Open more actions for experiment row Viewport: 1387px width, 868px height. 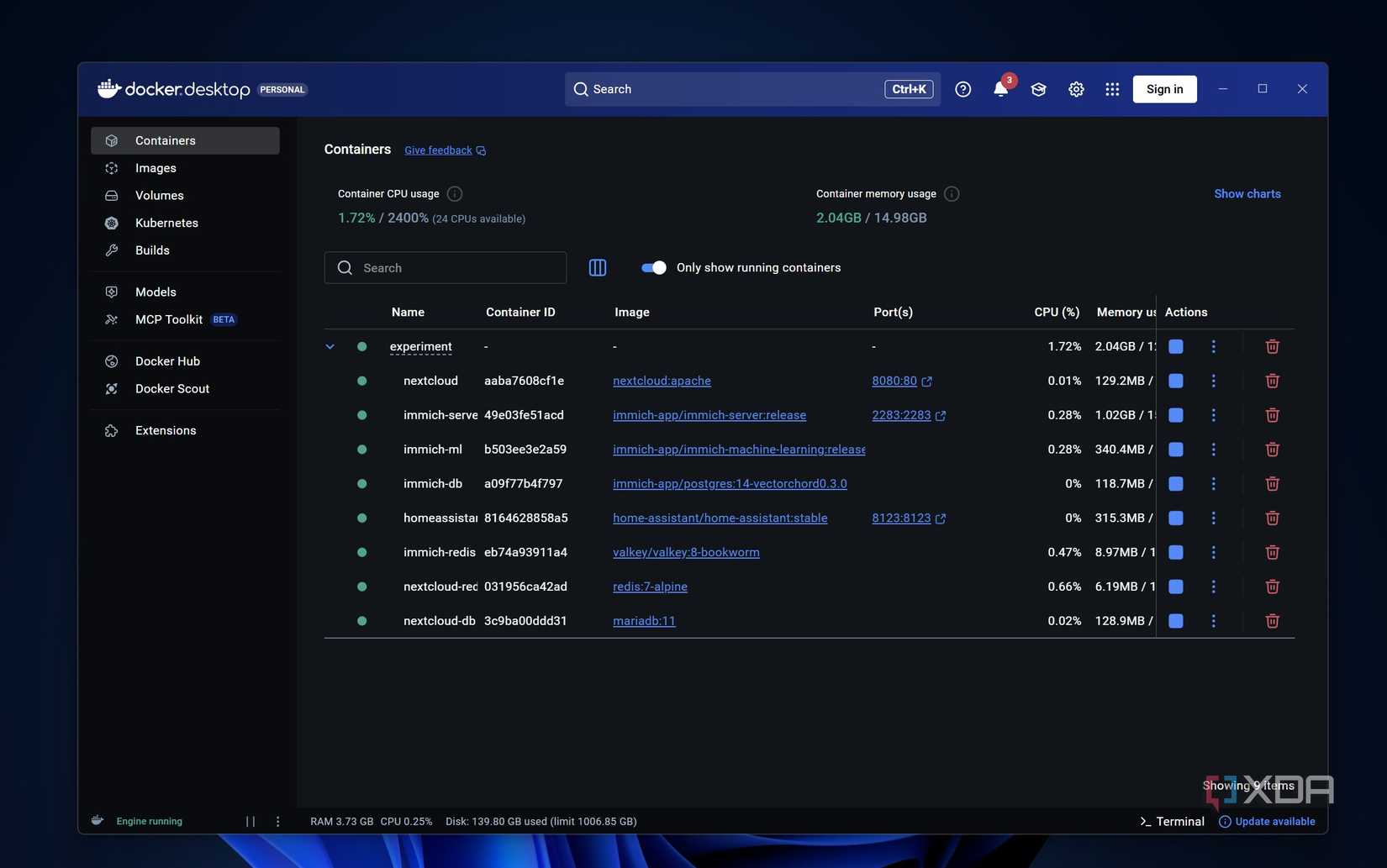[x=1213, y=346]
